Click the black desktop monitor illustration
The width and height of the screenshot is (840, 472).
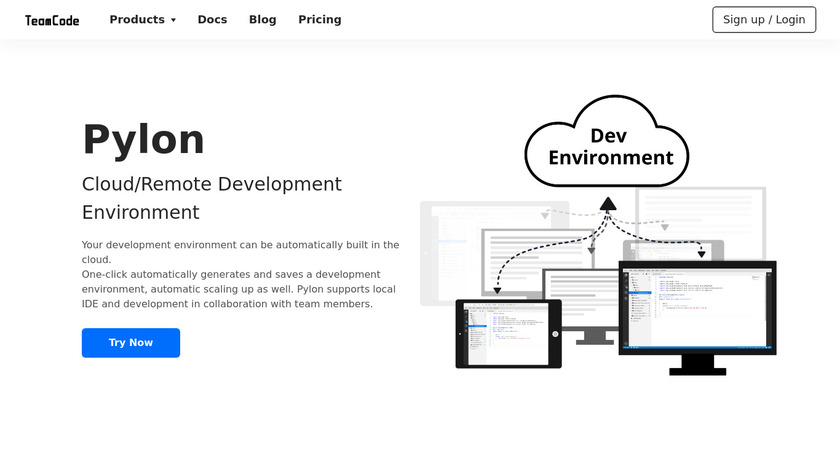point(698,318)
